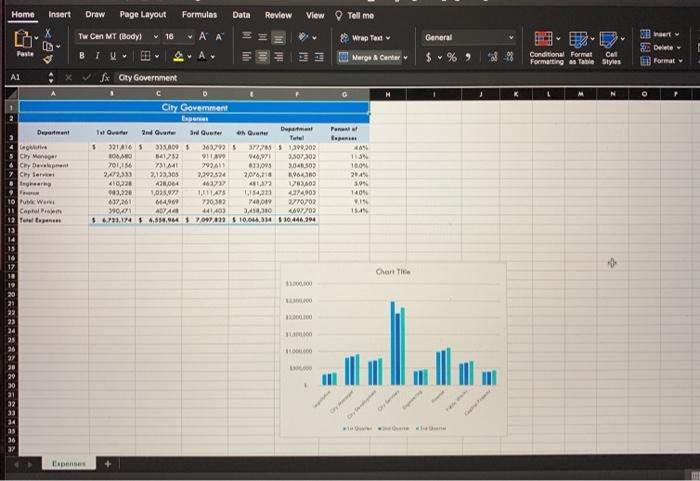Open the Review tab
Screen dimensions: 700x481
(278, 15)
